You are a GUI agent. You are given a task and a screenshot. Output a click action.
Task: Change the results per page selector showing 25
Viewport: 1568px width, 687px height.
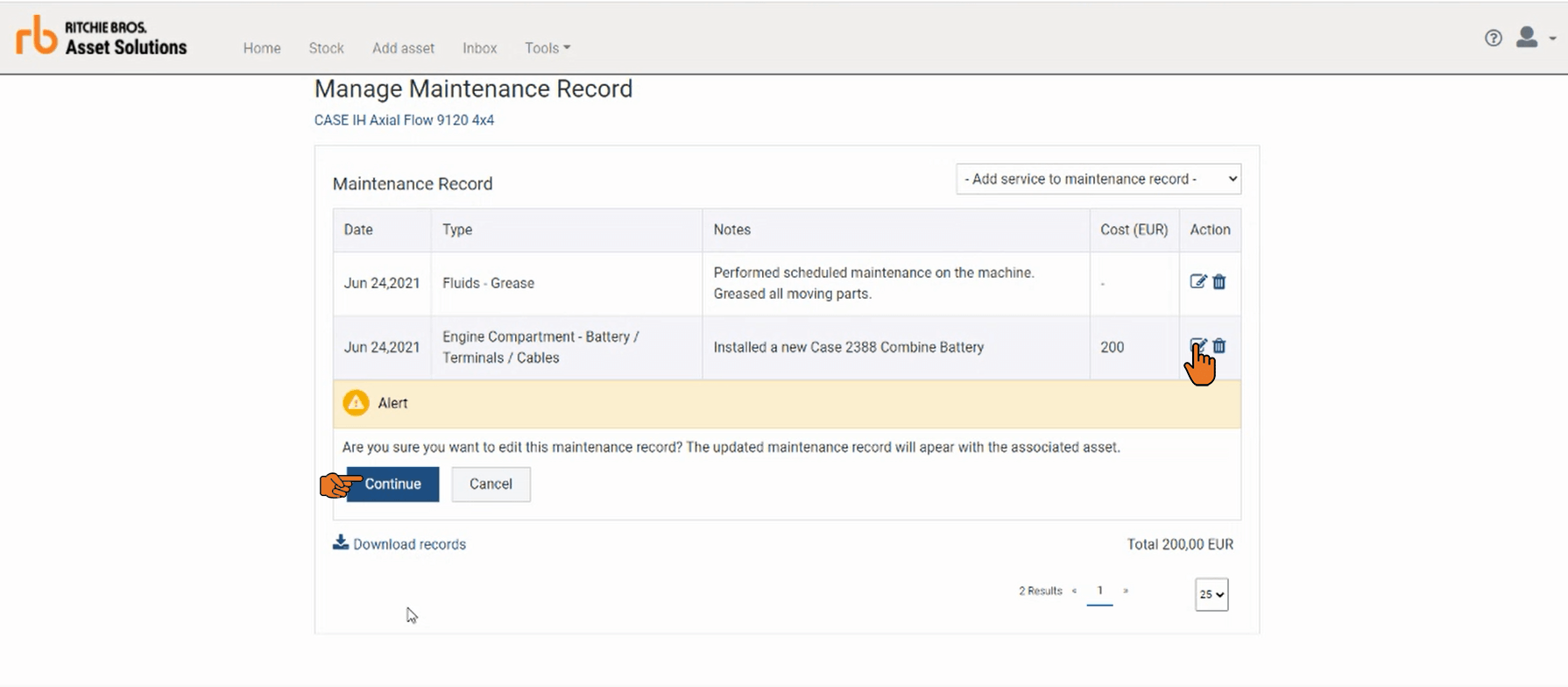[x=1211, y=594]
